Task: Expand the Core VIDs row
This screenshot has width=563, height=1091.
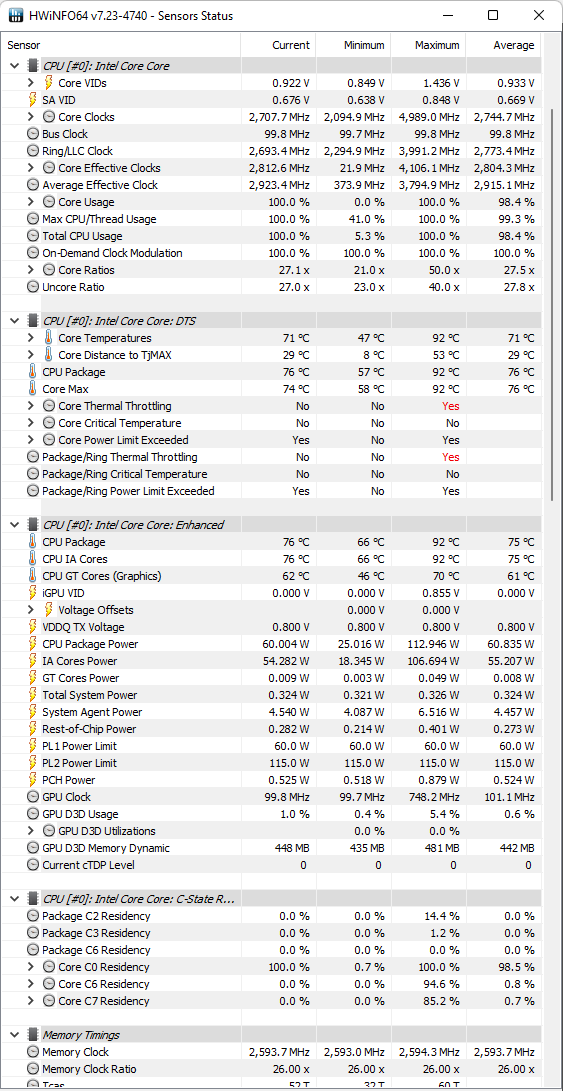Action: click(30, 83)
